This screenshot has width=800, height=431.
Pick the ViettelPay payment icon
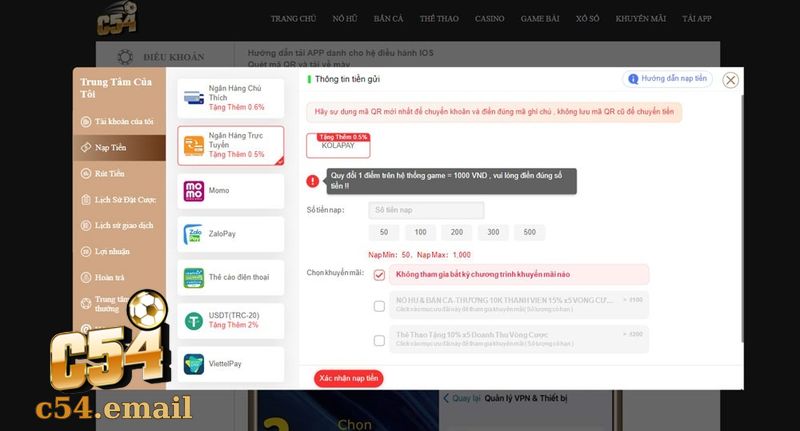[x=194, y=365]
